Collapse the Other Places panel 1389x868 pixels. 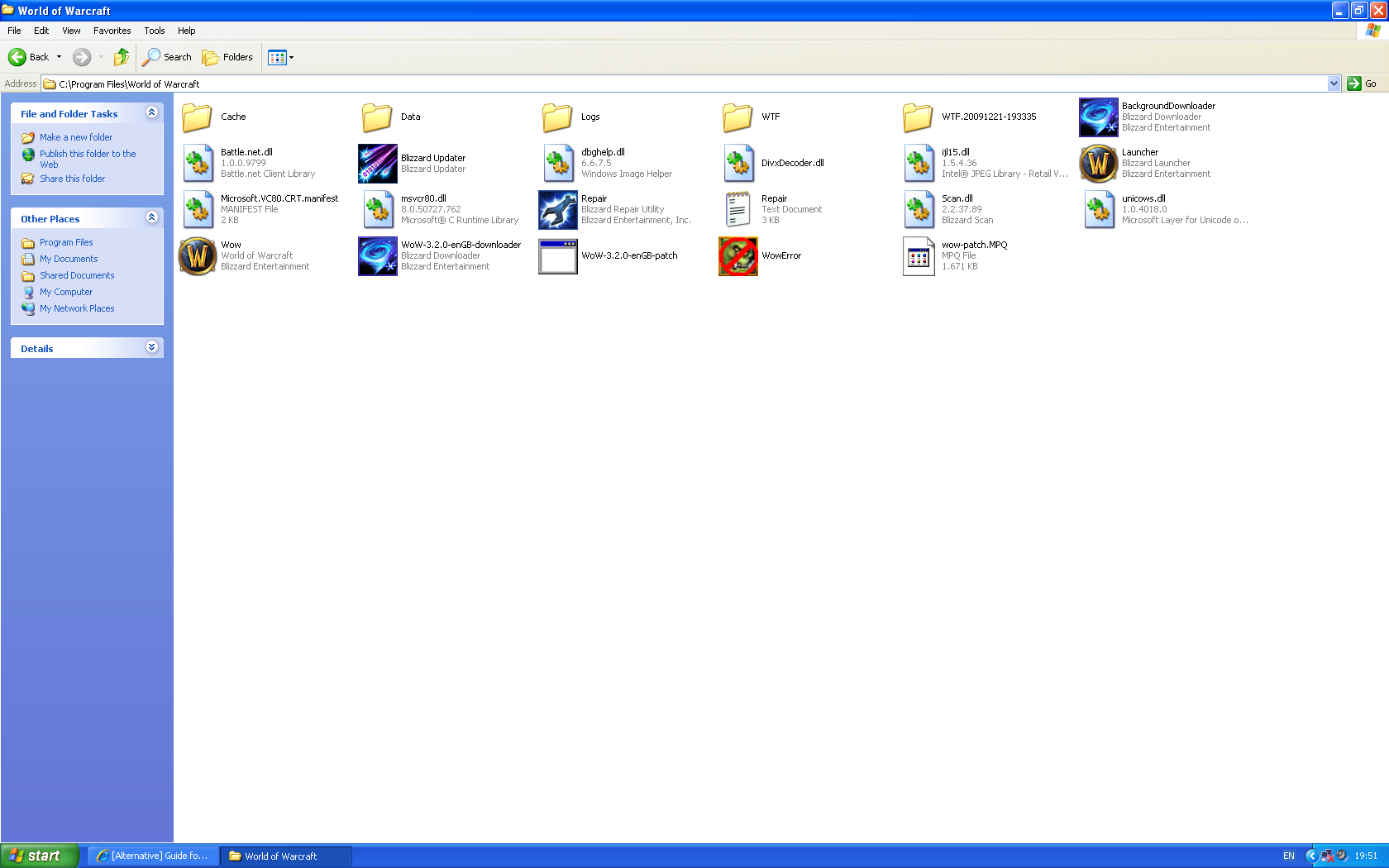point(151,217)
